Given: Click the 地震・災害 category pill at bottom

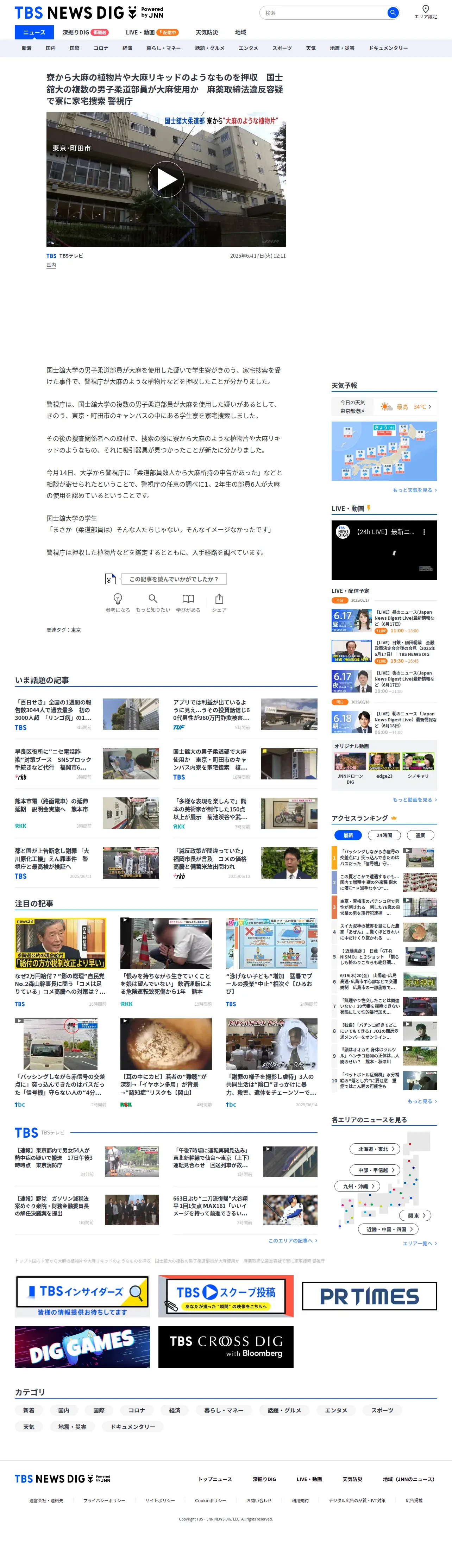Looking at the screenshot, I should (x=72, y=1426).
